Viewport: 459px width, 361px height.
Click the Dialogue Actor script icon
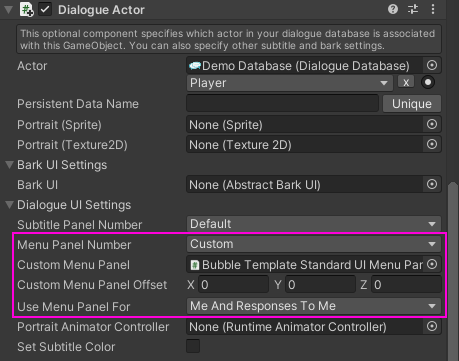point(27,9)
